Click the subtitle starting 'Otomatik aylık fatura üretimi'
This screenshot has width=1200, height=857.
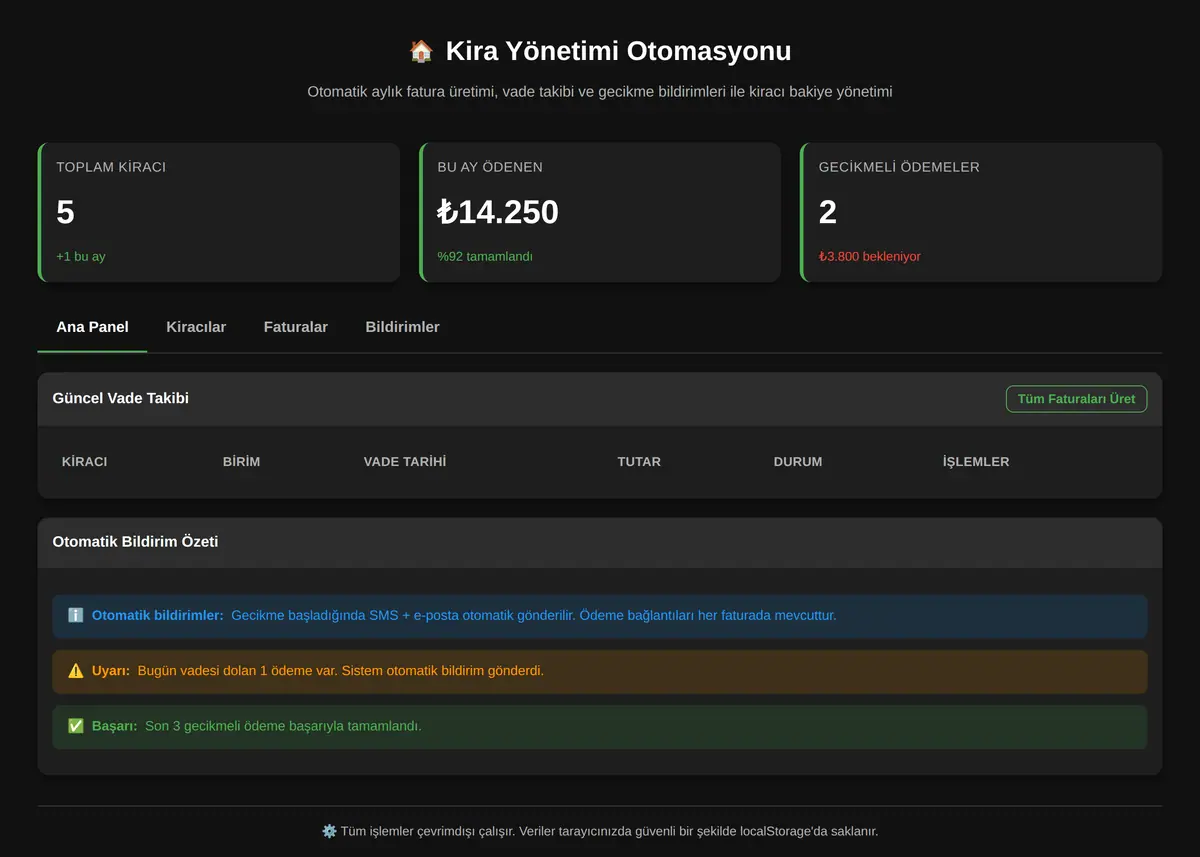coord(600,92)
